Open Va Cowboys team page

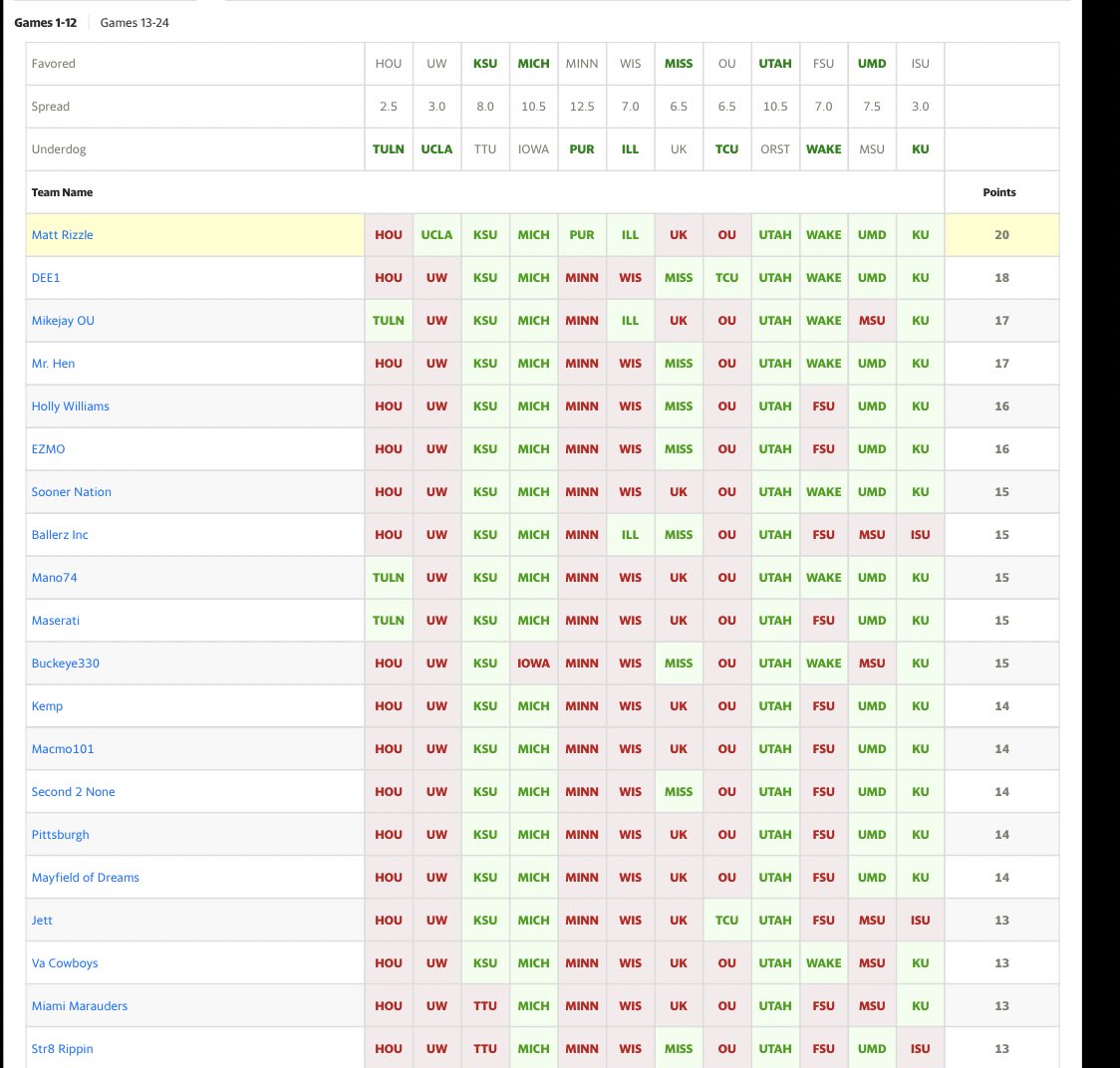(65, 963)
